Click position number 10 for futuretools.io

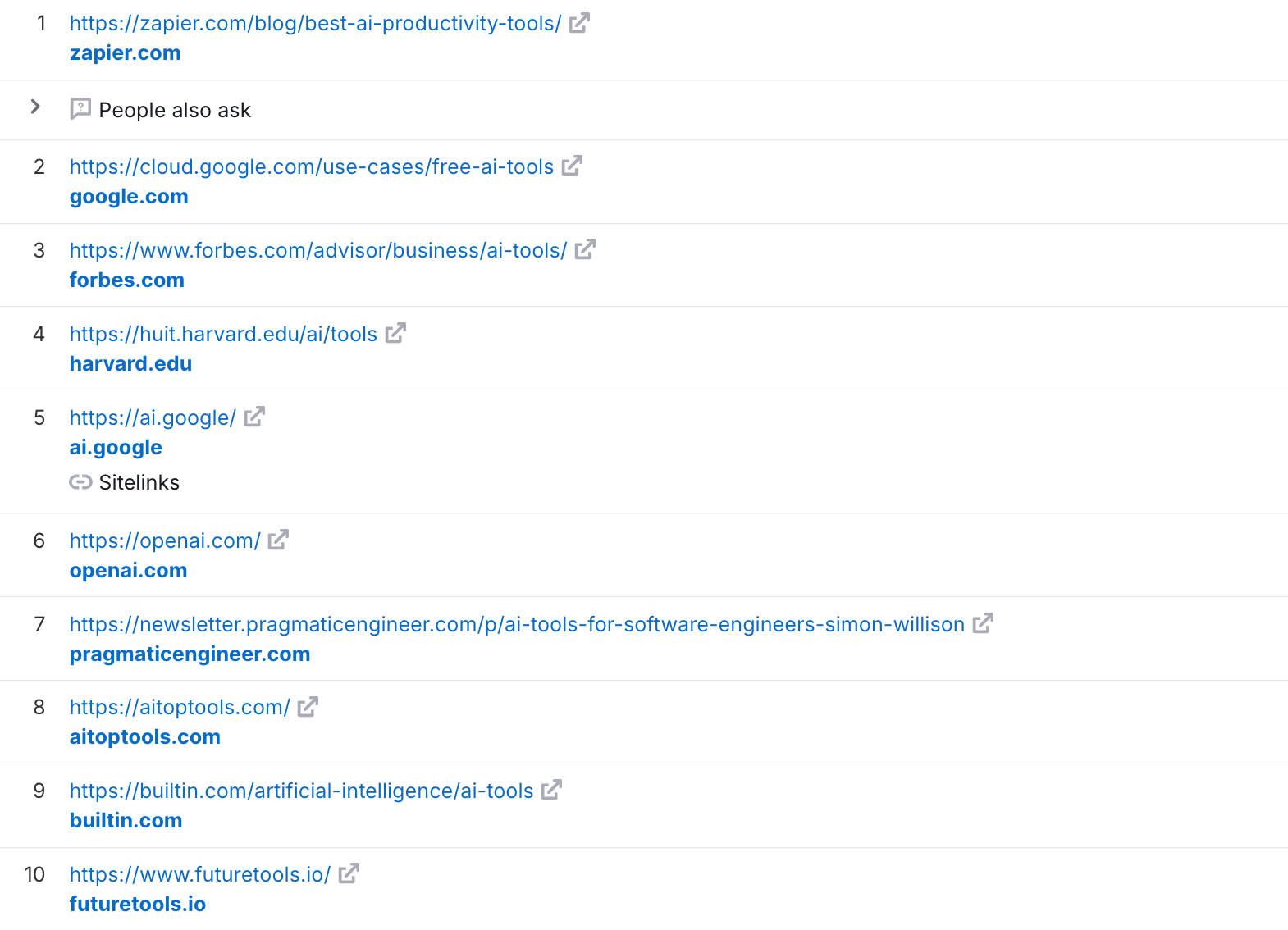click(34, 874)
